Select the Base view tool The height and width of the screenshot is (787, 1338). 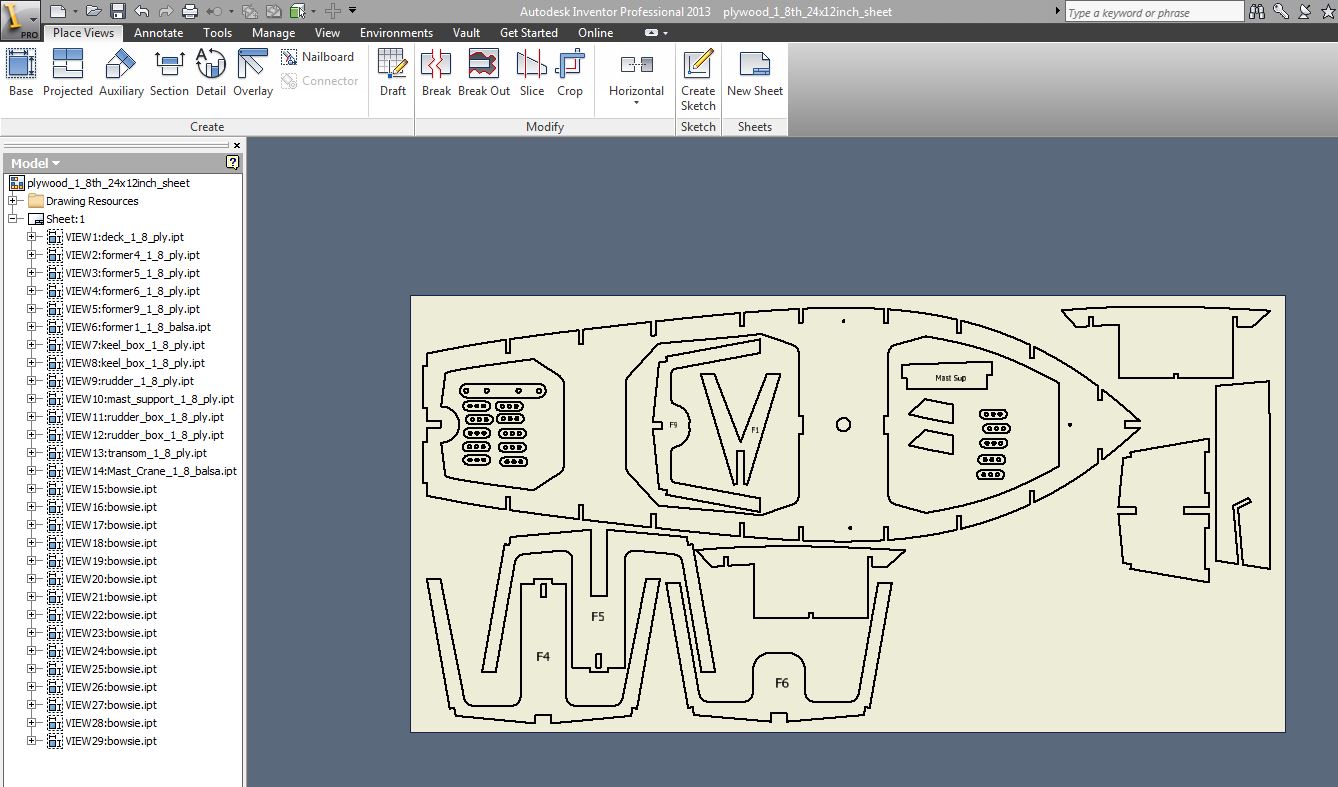click(x=21, y=73)
